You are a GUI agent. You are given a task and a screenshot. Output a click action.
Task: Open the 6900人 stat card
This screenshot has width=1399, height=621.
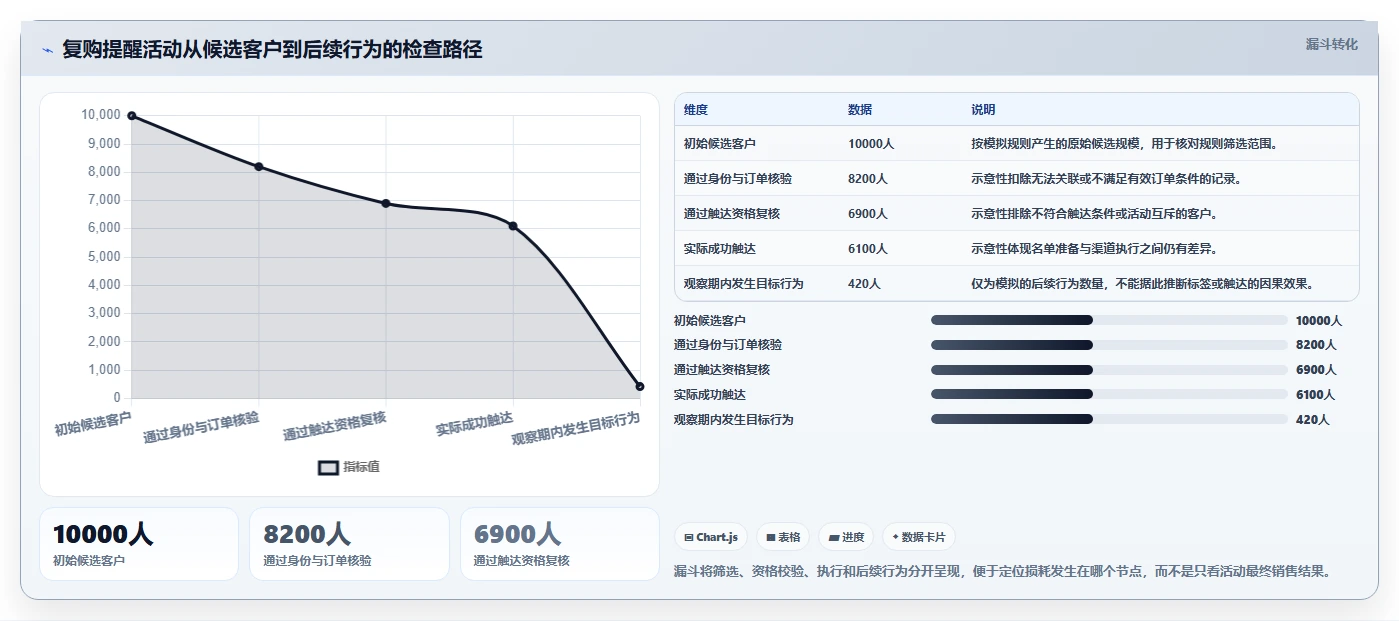[560, 544]
